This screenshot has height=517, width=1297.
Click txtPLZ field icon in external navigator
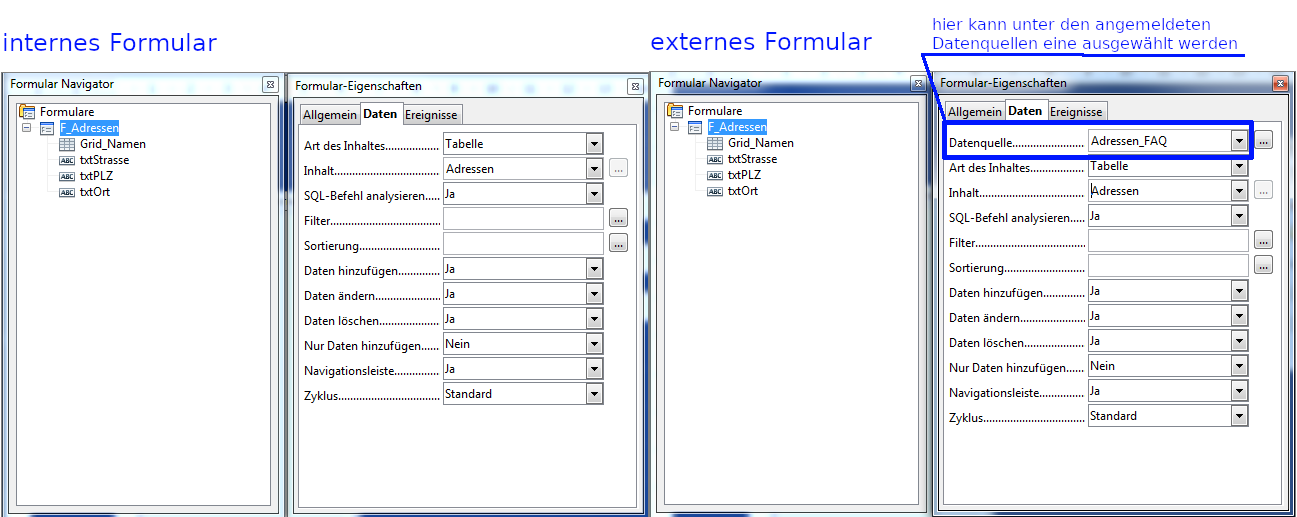[x=715, y=175]
